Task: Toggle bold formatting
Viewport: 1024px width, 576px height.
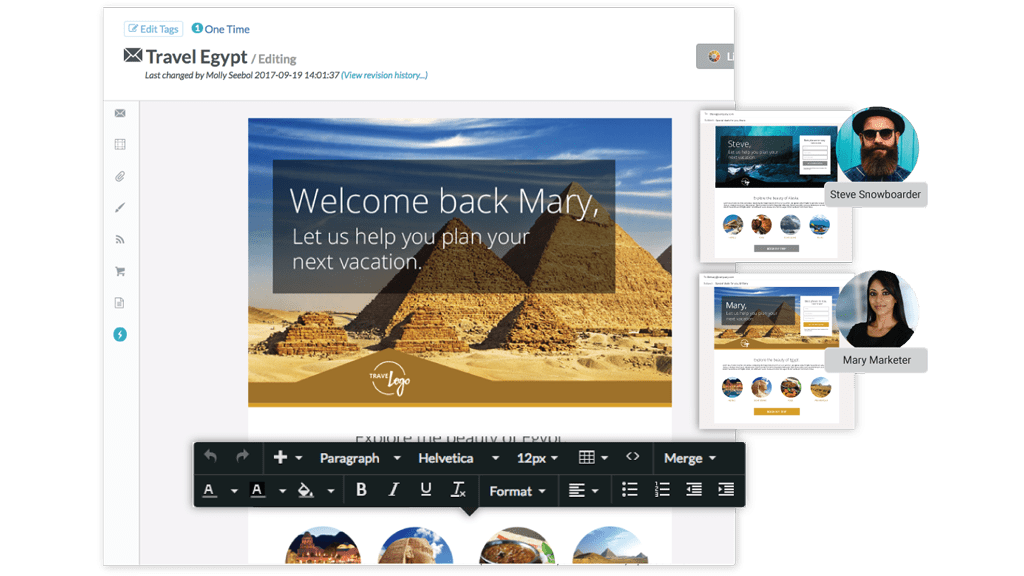Action: [x=361, y=489]
